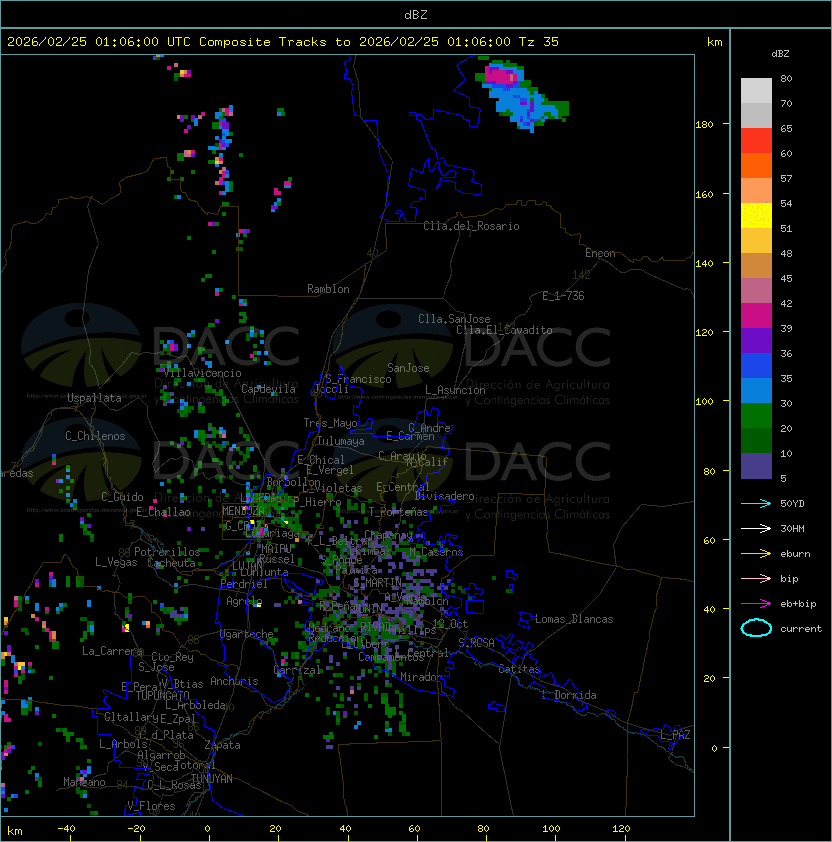Screen dimensions: 832x842
Task: Select the purple swatch between 39 and 36
Action: tap(756, 340)
